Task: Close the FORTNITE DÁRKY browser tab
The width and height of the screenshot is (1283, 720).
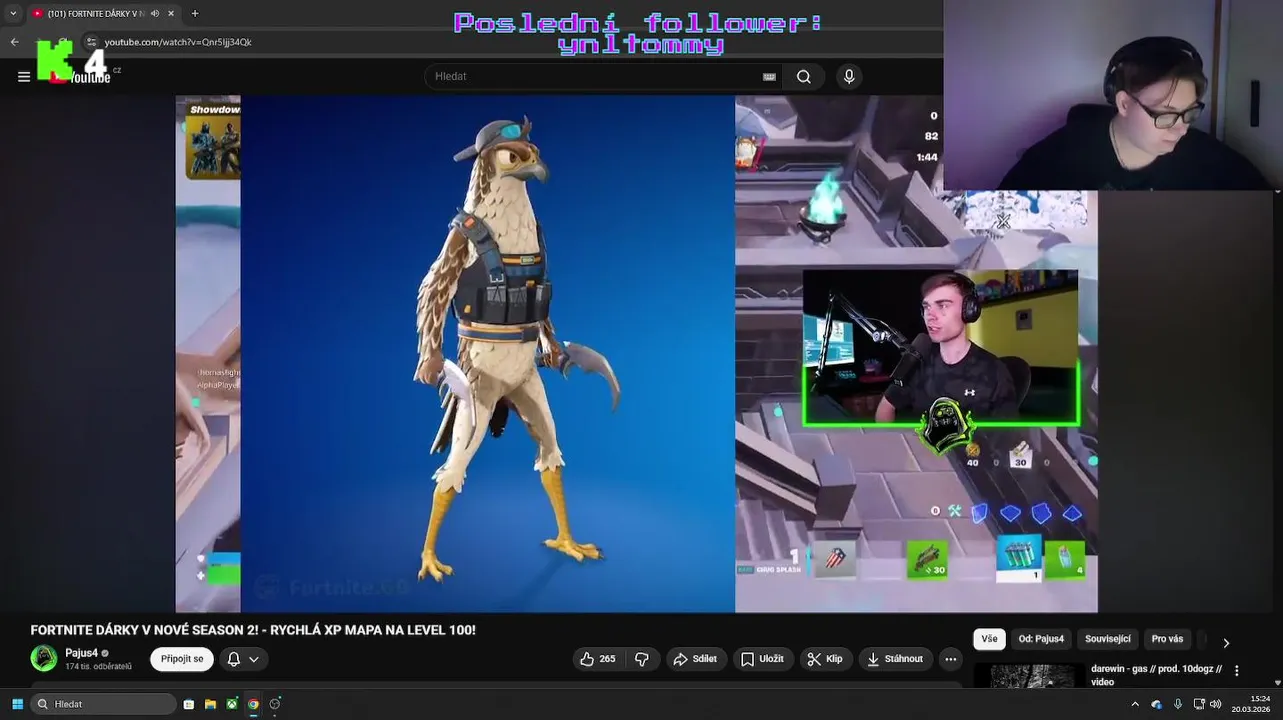Action: [171, 13]
